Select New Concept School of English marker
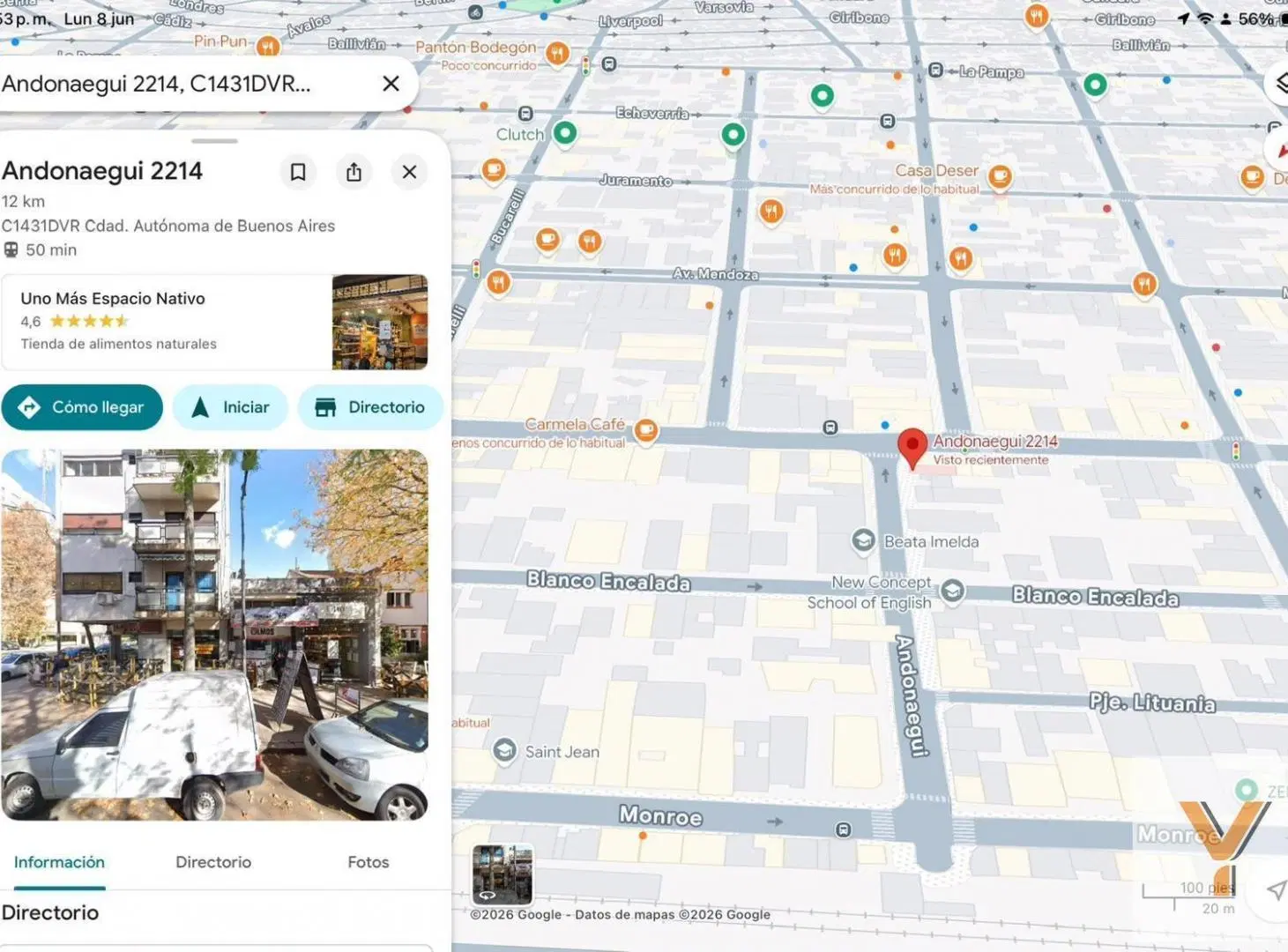Image resolution: width=1288 pixels, height=952 pixels. (952, 591)
